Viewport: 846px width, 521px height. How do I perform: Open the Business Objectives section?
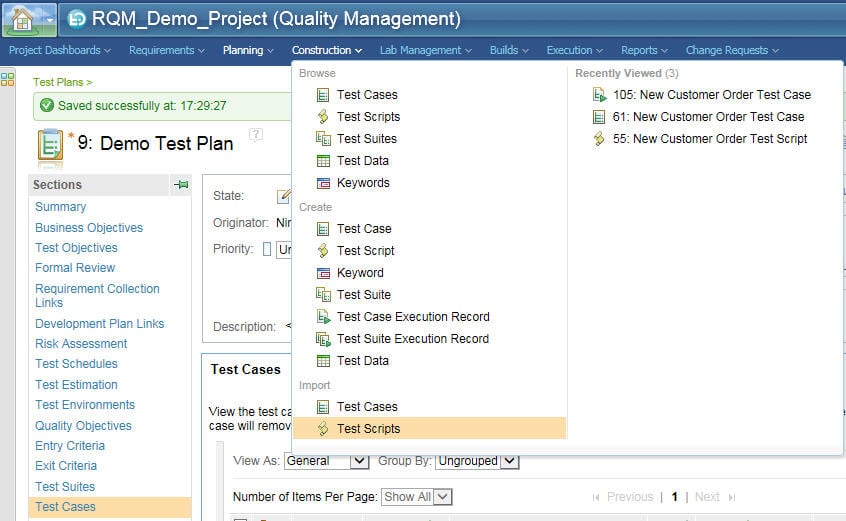[x=89, y=228]
